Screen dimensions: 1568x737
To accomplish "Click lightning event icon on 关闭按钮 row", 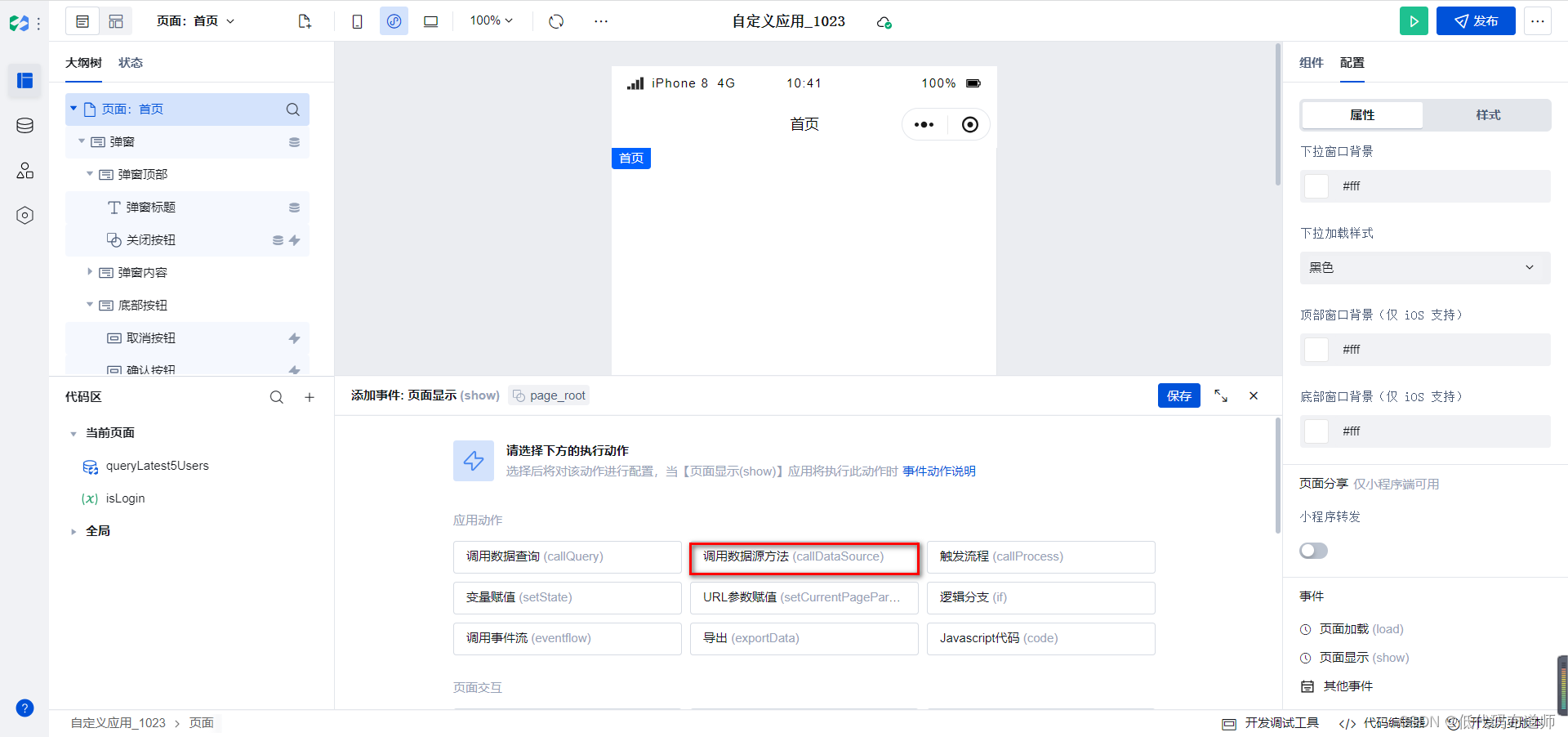I will coord(295,240).
